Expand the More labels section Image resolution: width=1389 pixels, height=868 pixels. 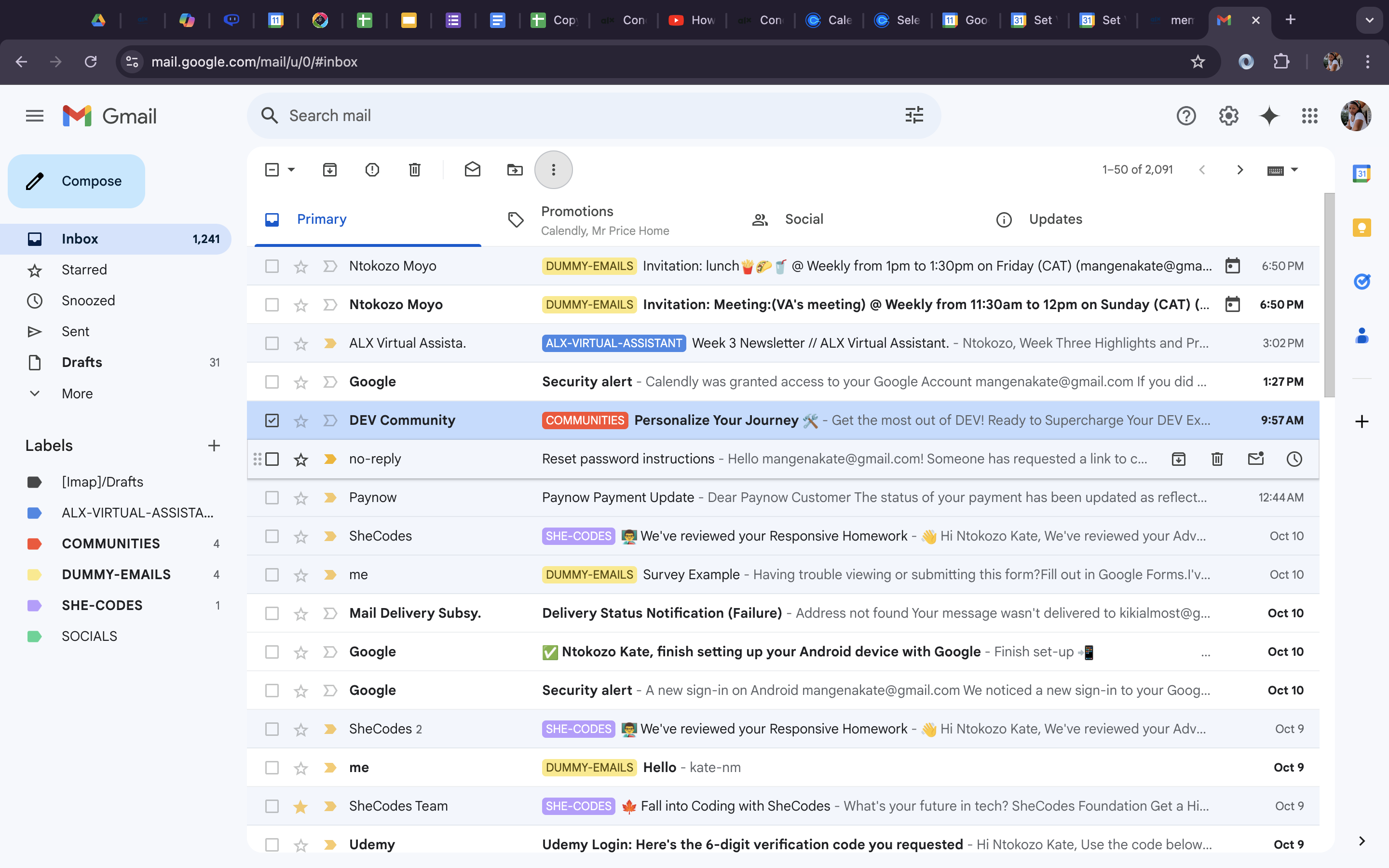[76, 393]
